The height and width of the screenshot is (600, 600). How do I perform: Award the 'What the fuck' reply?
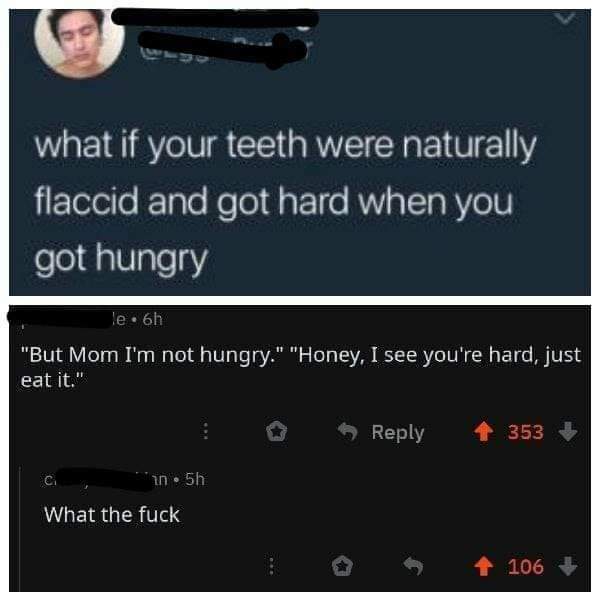coord(342,566)
